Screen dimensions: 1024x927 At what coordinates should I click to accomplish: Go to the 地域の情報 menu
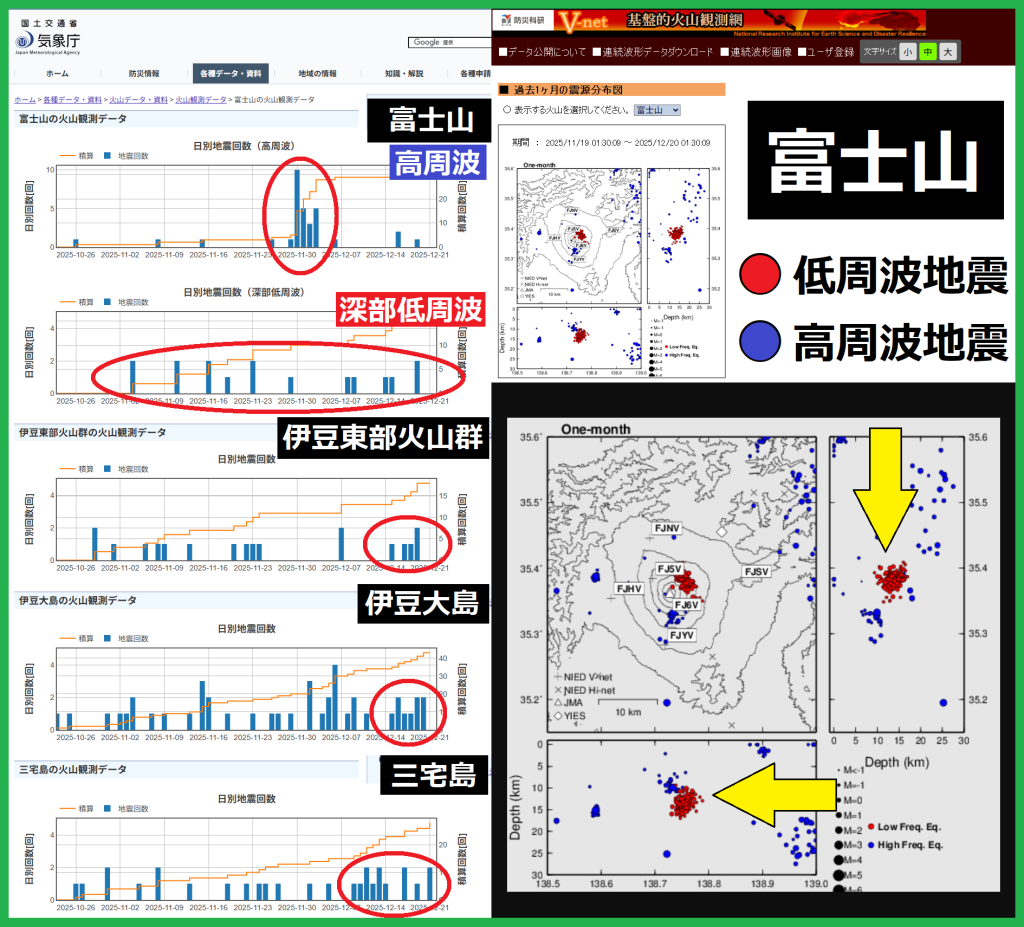pyautogui.click(x=317, y=74)
